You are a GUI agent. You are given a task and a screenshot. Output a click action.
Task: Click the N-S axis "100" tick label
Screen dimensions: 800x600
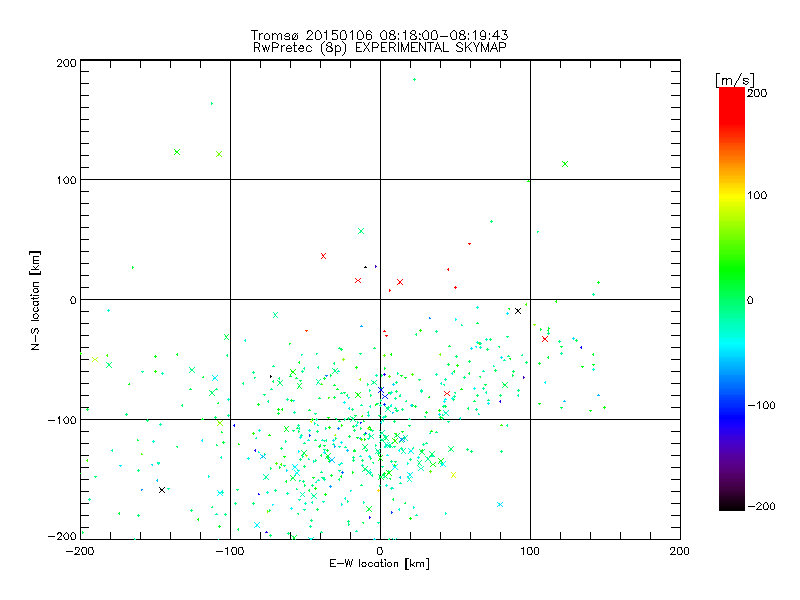[66, 180]
